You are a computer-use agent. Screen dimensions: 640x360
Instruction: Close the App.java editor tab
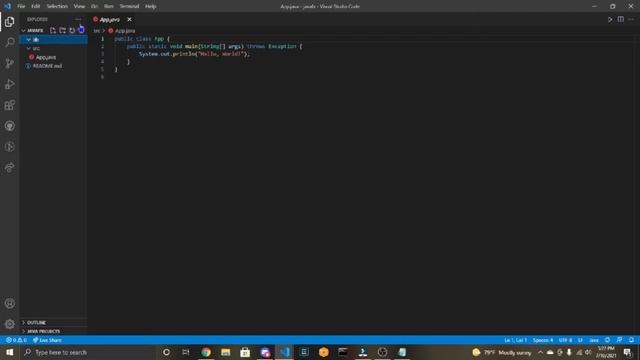point(129,19)
